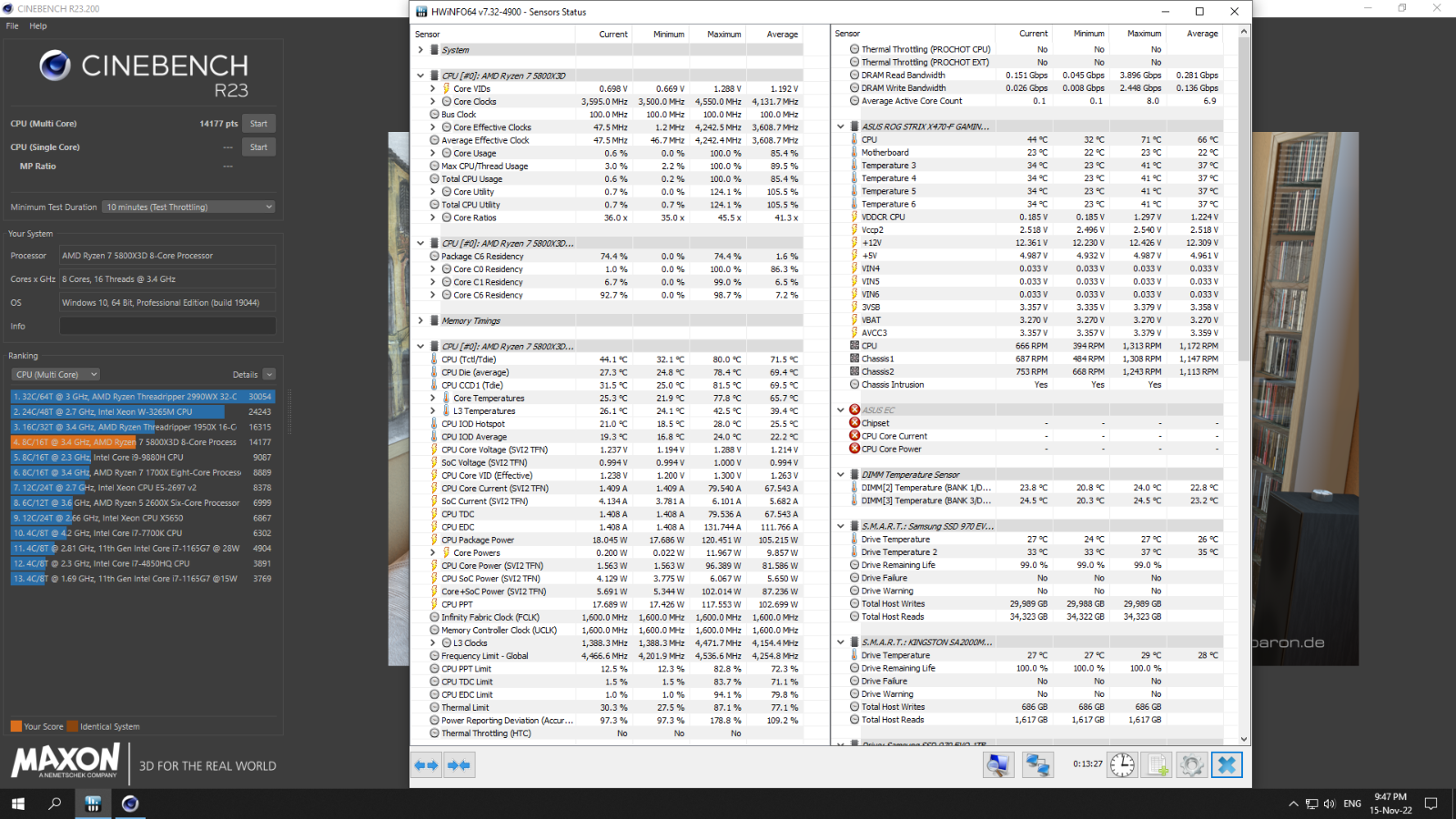Screen dimensions: 1456x819
Task: Open the ENG language indicator
Action: [x=1352, y=804]
